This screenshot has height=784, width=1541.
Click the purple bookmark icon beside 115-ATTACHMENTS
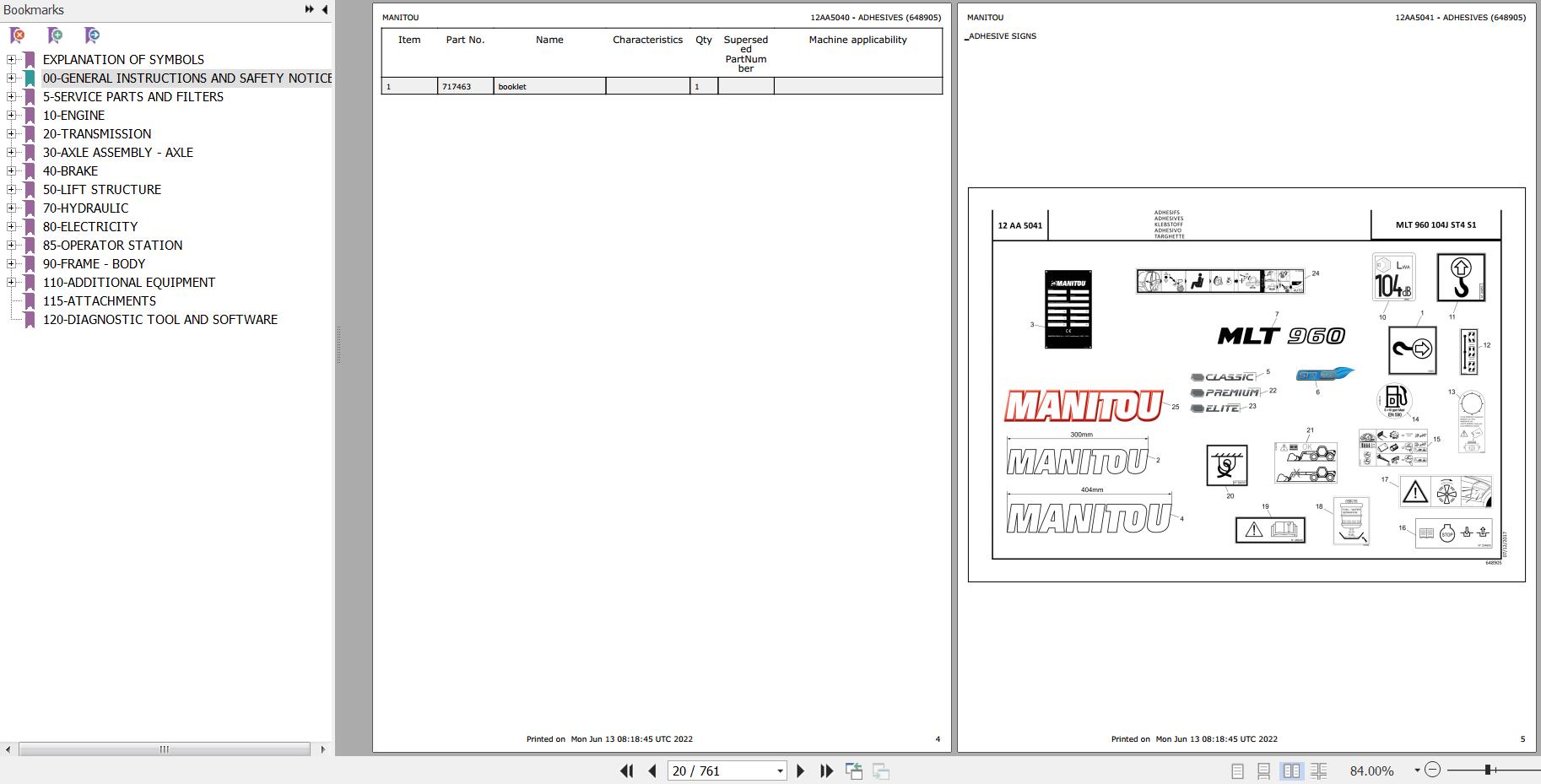click(x=30, y=301)
